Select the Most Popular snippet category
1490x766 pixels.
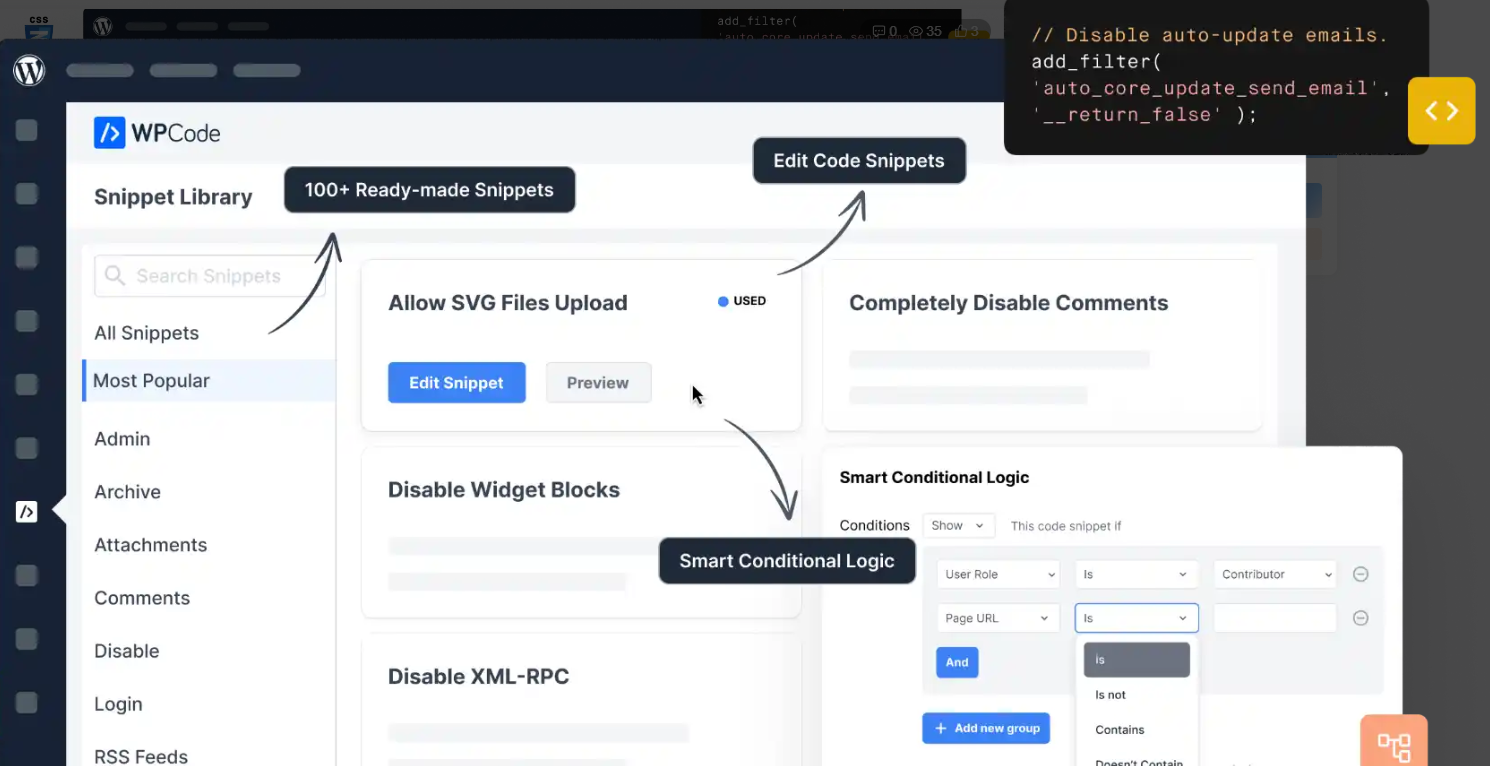point(151,381)
